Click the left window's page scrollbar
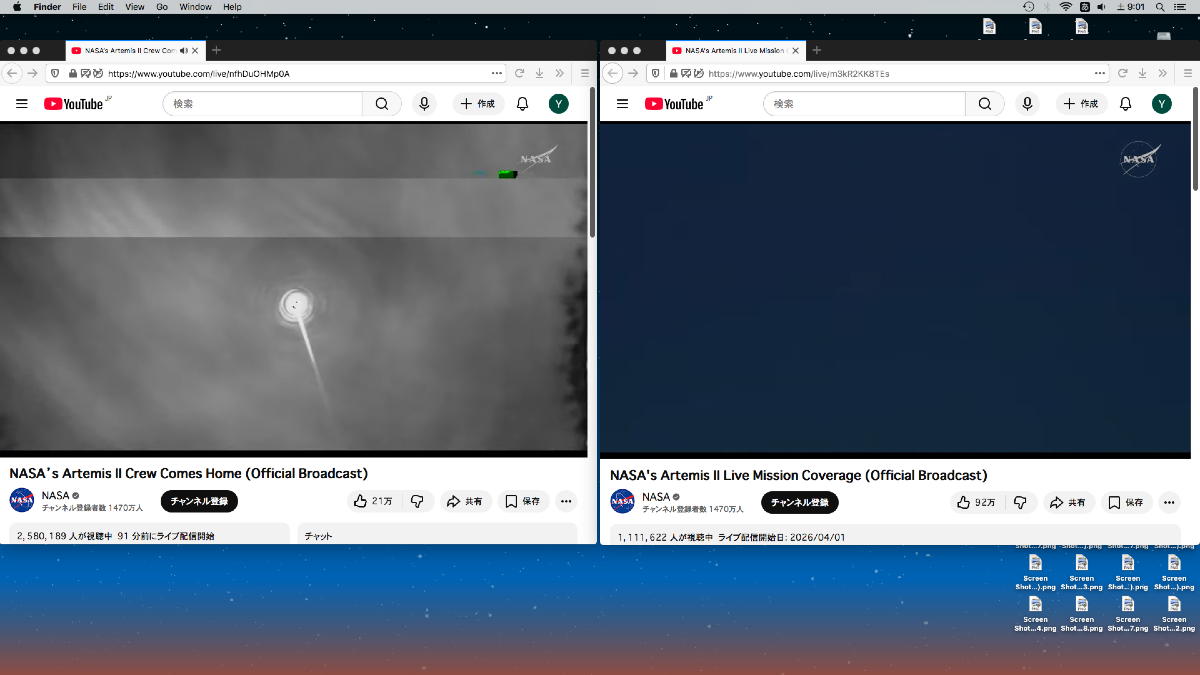This screenshot has width=1200, height=675. pyautogui.click(x=593, y=162)
